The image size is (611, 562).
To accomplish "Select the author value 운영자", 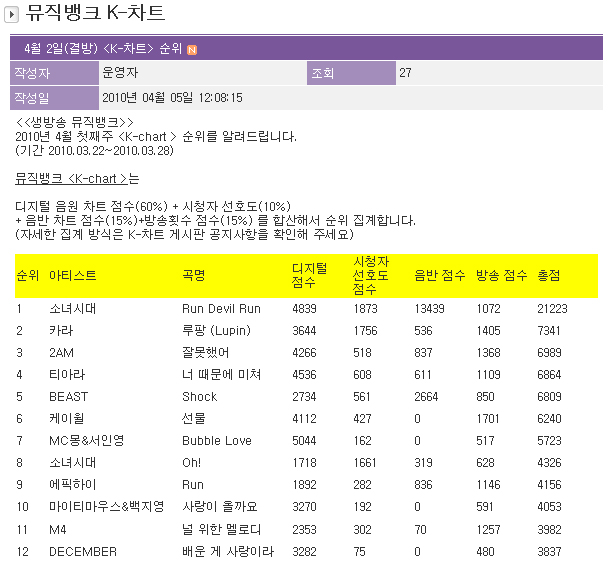I will pos(120,73).
